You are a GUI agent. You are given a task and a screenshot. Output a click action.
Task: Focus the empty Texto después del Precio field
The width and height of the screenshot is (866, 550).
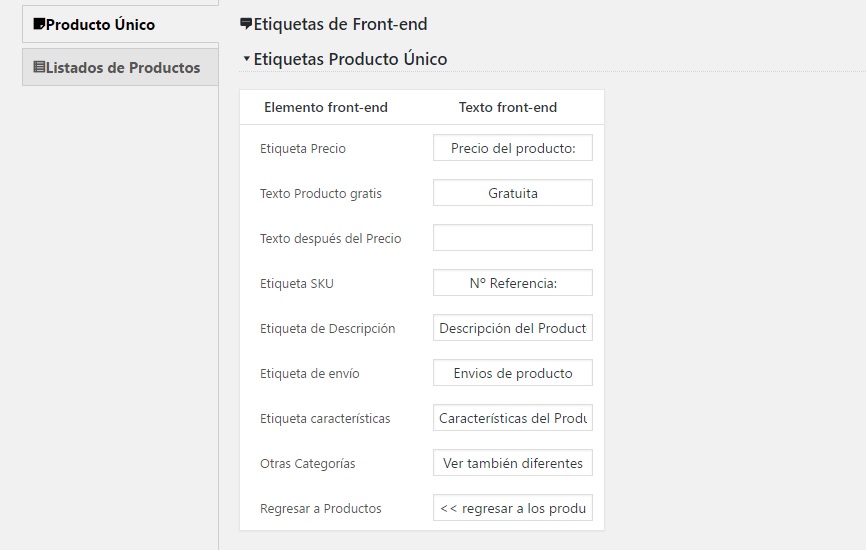click(513, 238)
